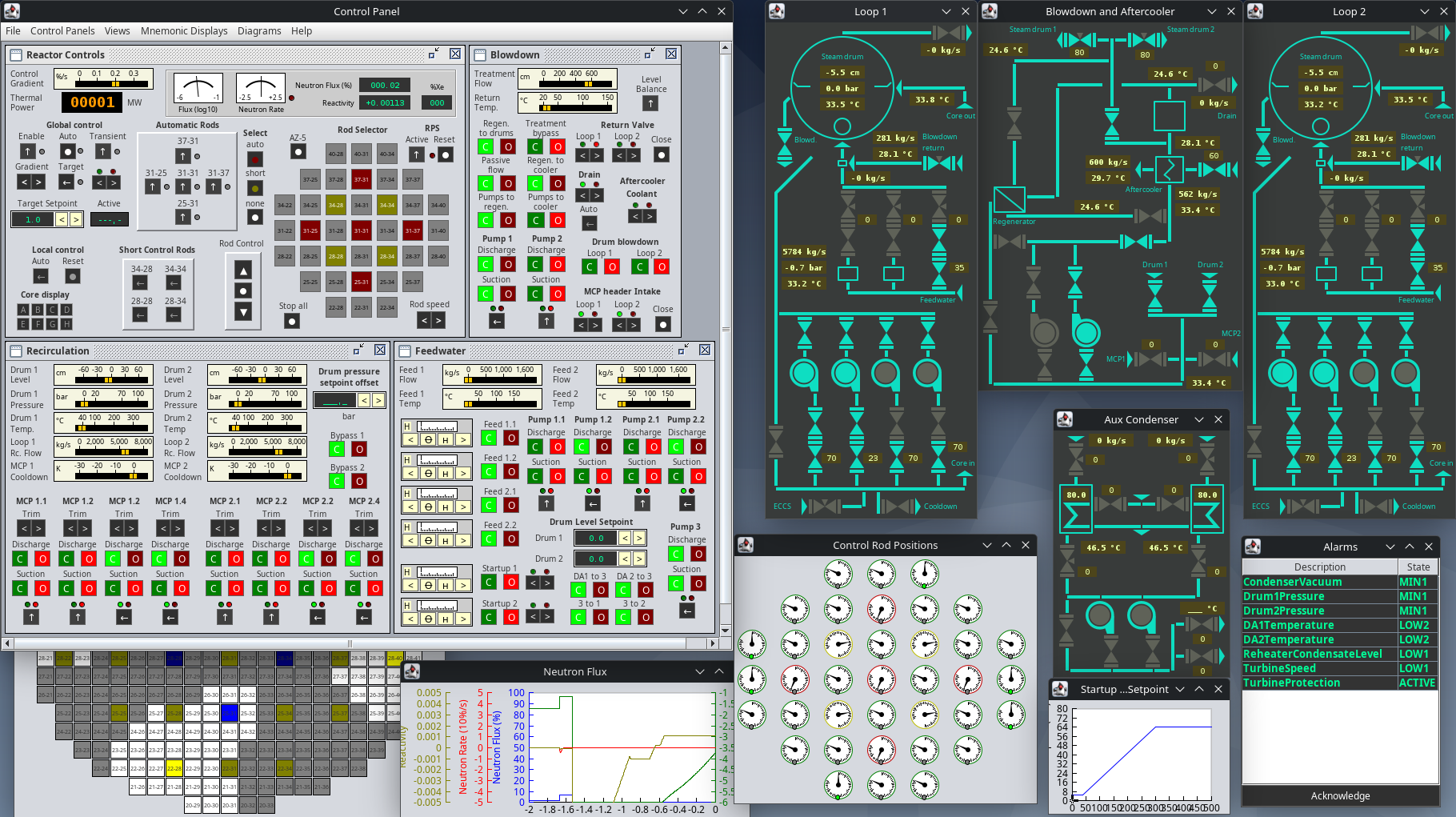Select 'none' rod selection radio button

click(255, 217)
